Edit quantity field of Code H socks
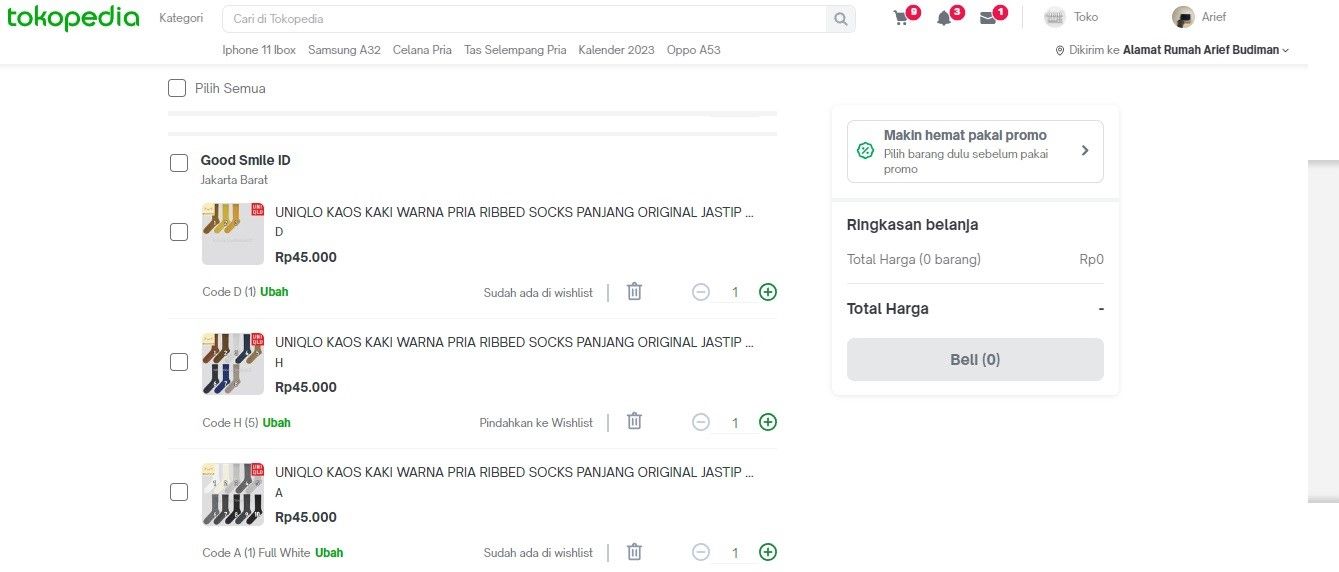This screenshot has width=1339, height=572. 735,423
